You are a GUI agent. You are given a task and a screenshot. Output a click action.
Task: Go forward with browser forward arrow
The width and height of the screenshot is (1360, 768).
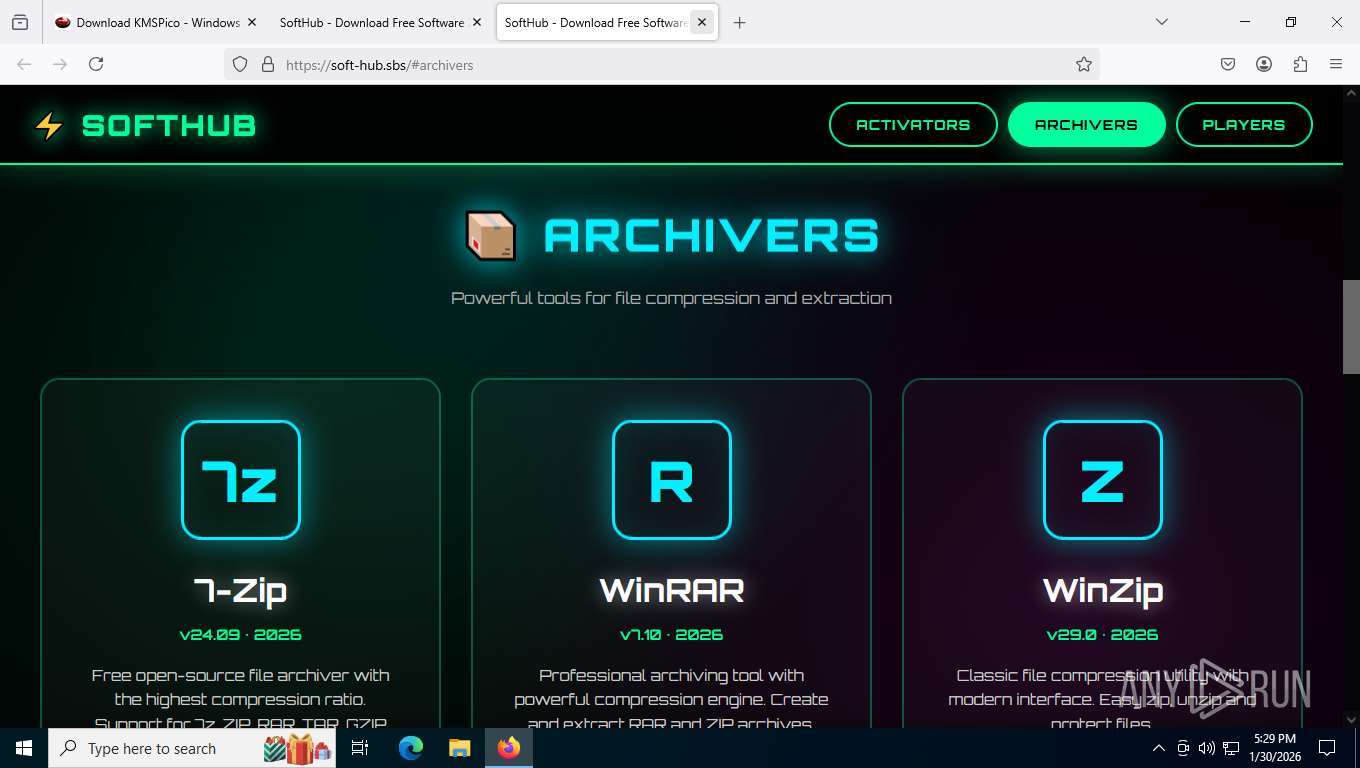(x=60, y=64)
